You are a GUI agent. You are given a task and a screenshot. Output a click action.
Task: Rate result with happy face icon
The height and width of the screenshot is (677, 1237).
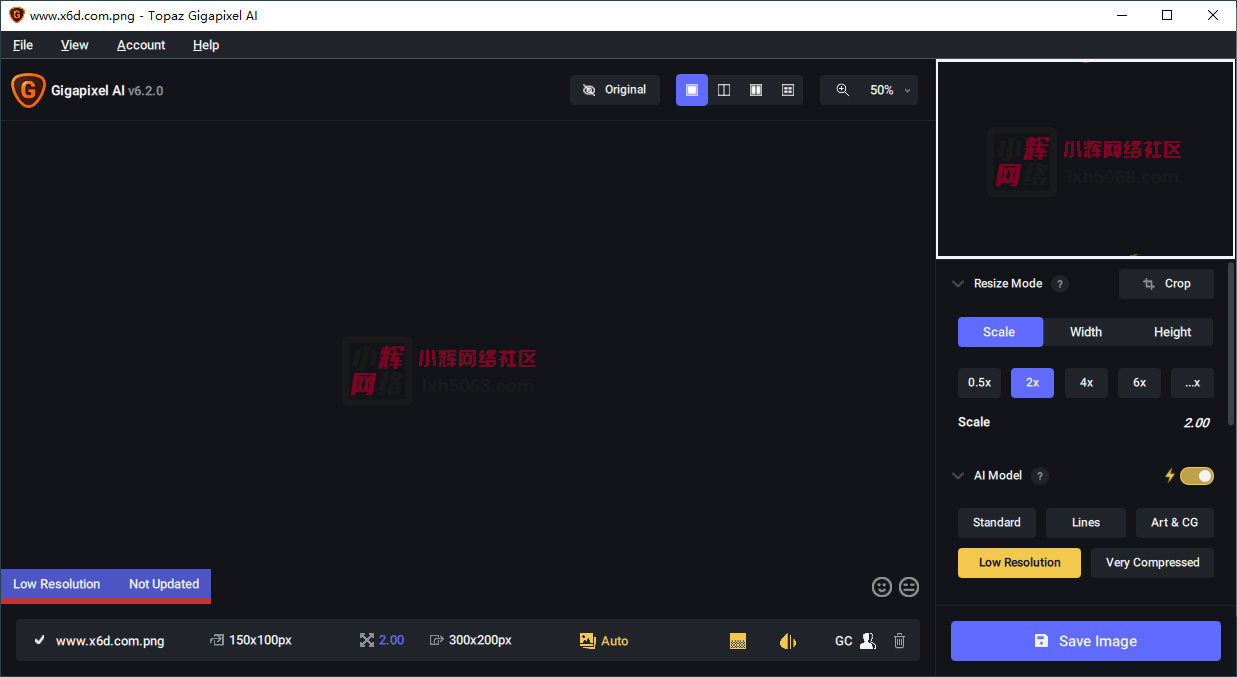tap(881, 587)
